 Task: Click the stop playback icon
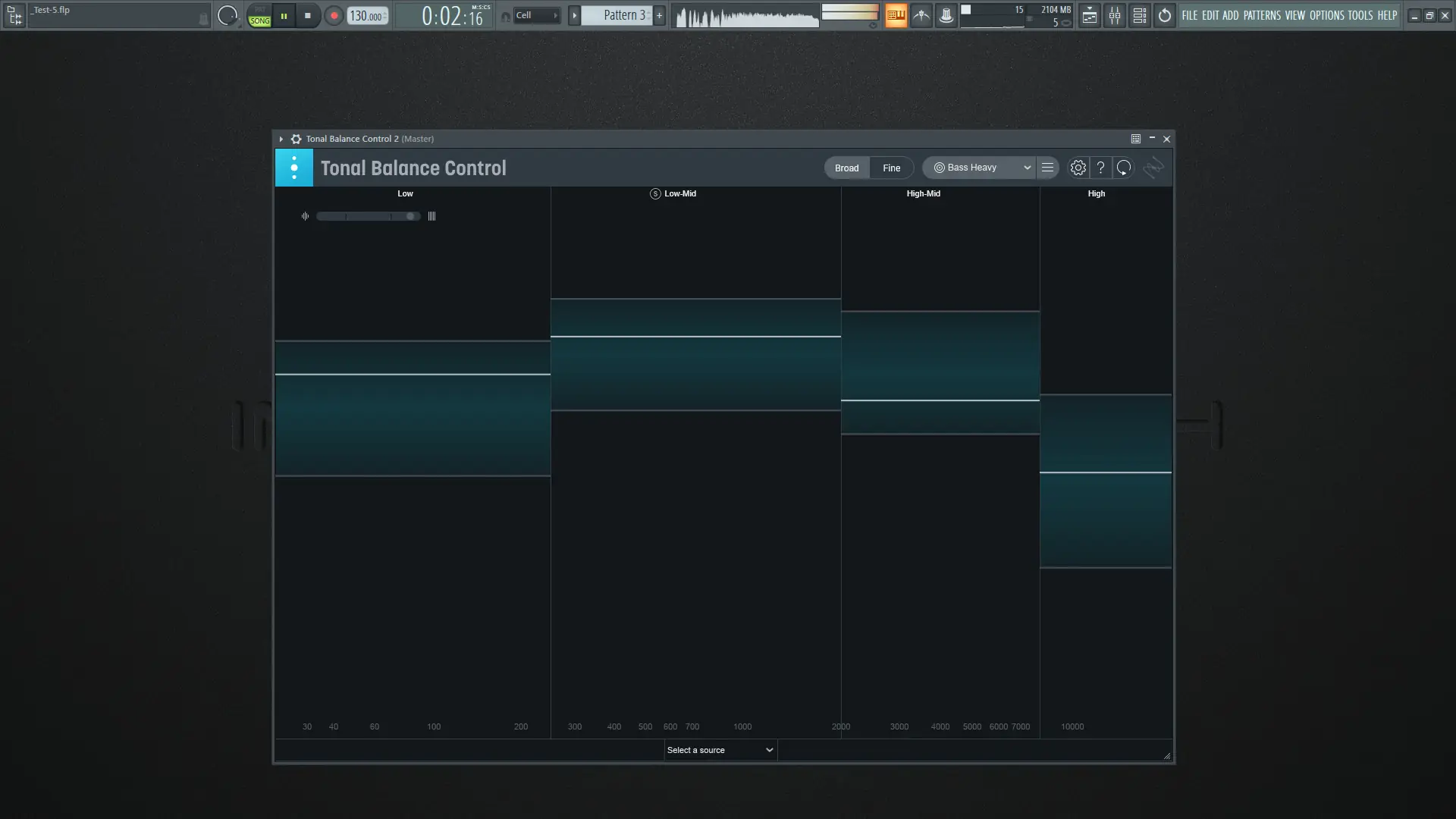coord(308,15)
